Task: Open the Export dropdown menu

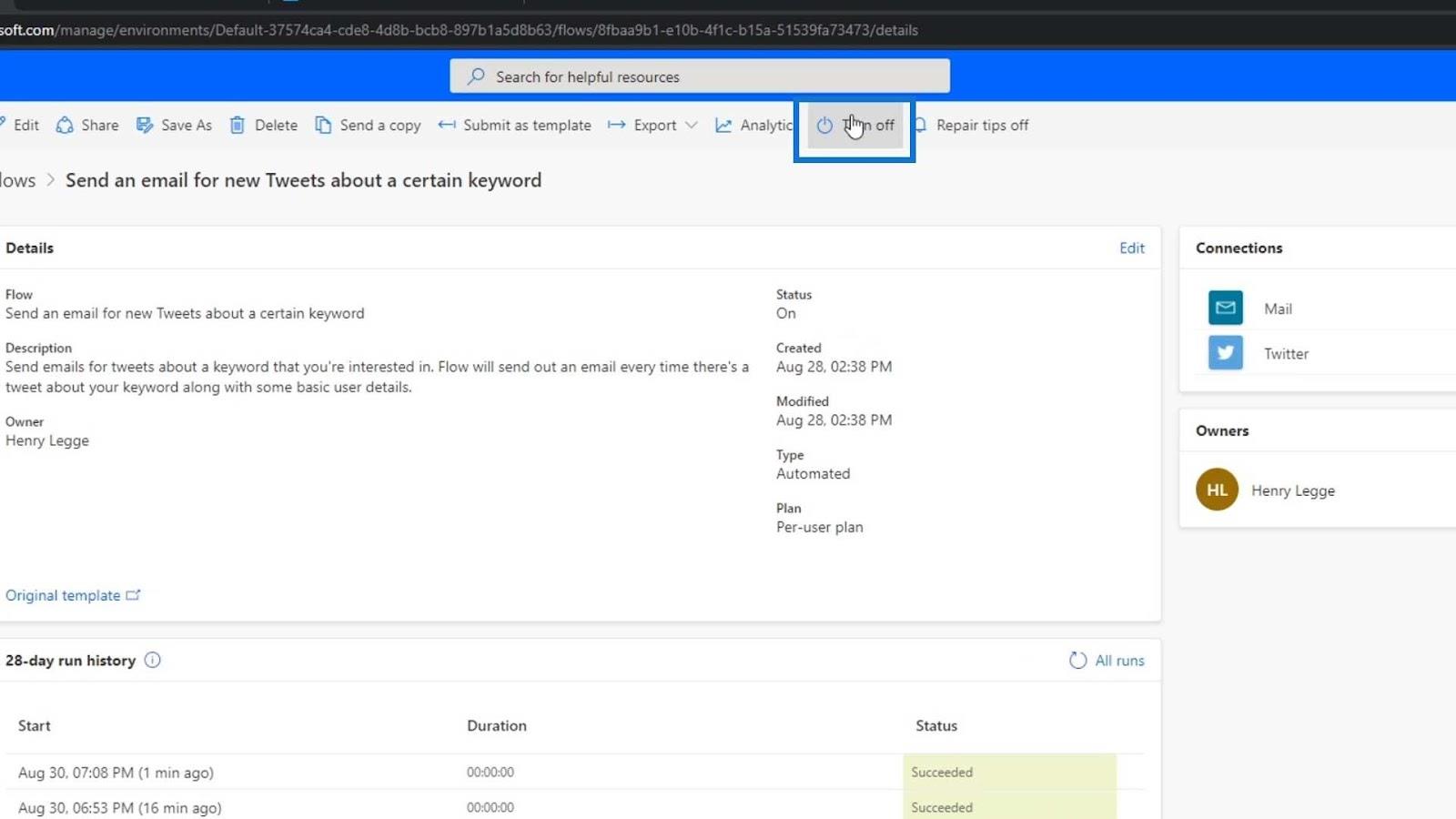Action: 652,126
